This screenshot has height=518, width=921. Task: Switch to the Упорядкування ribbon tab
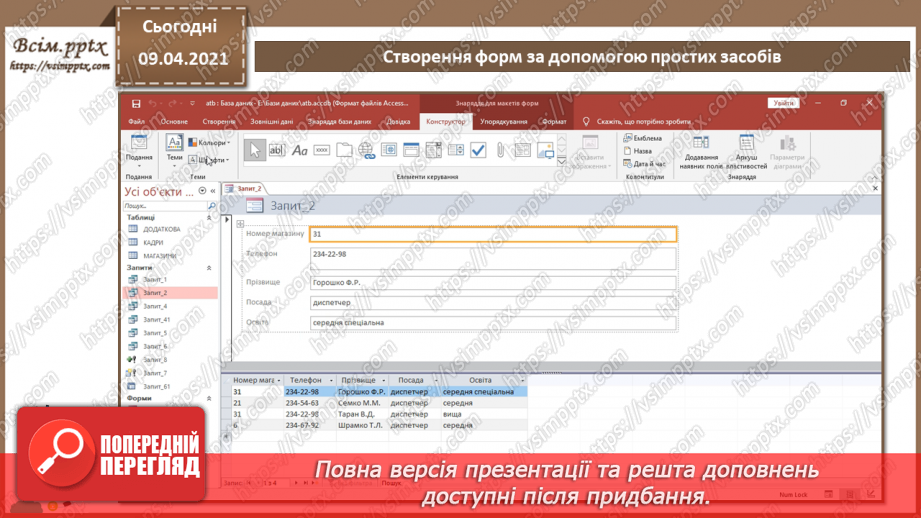pos(503,122)
